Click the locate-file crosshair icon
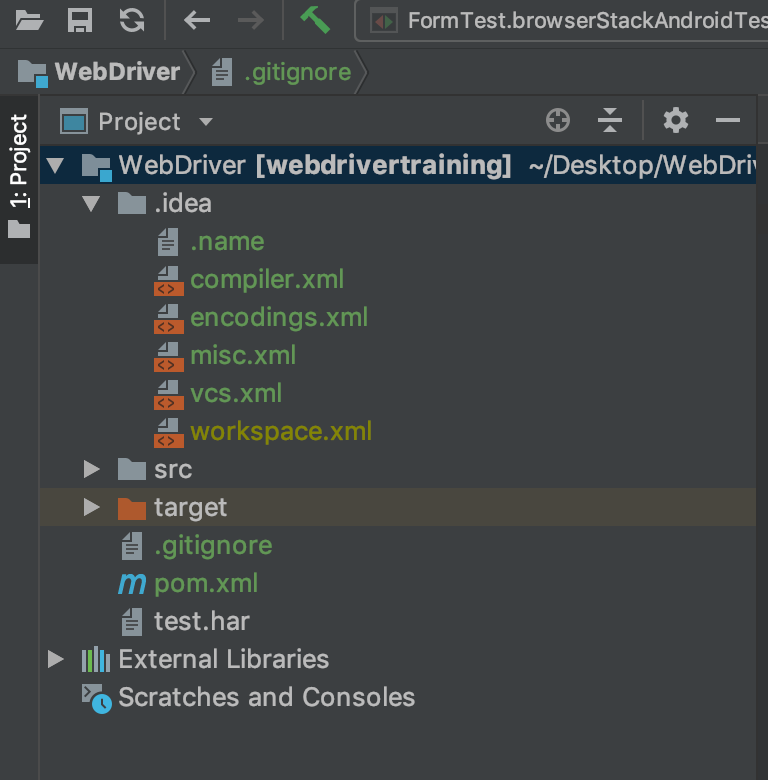The height and width of the screenshot is (780, 768). (x=558, y=121)
